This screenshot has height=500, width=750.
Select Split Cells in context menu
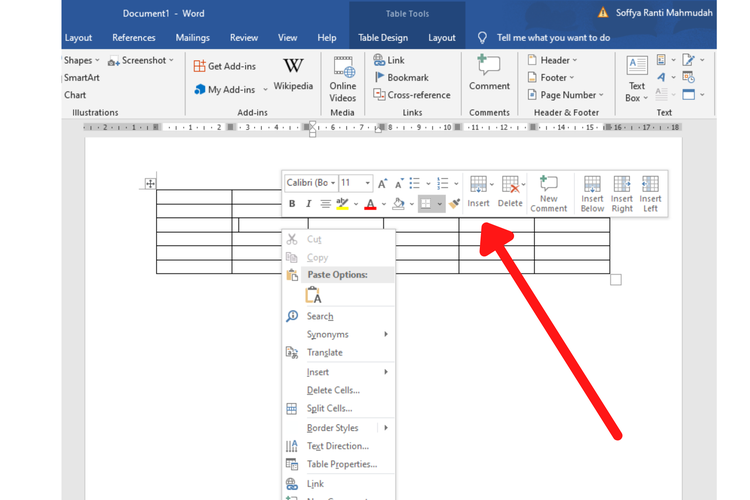339,409
